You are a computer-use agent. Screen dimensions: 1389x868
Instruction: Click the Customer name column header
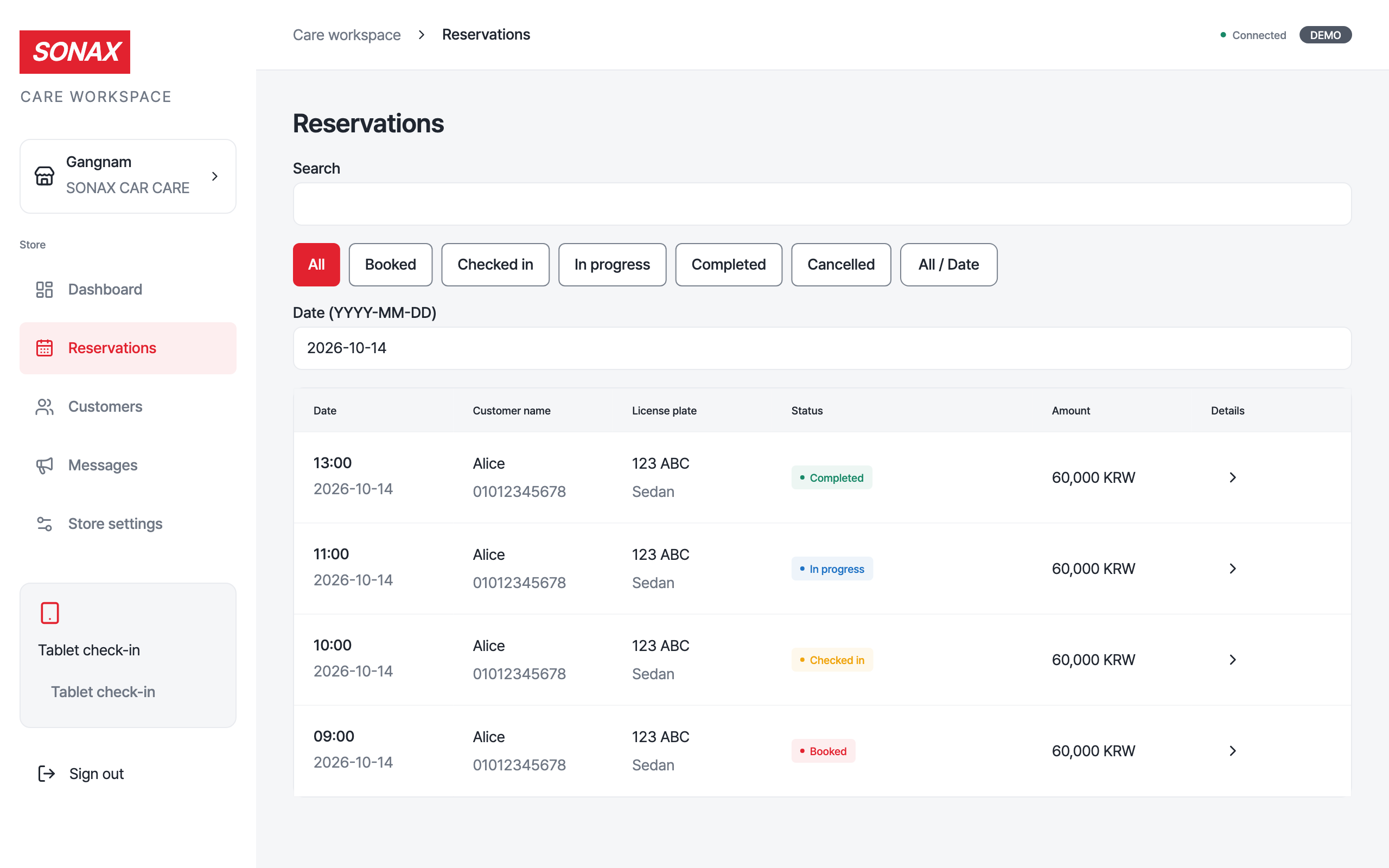click(x=512, y=411)
